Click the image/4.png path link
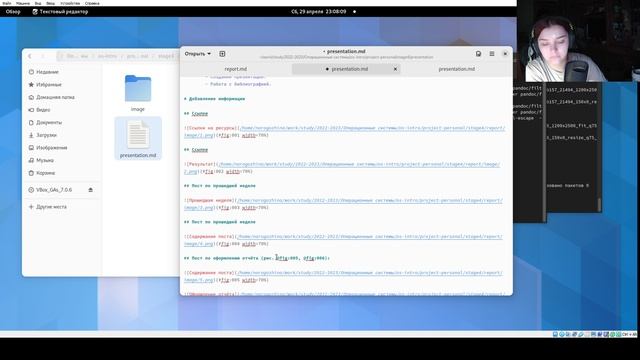This screenshot has width=640, height=360. pyautogui.click(x=198, y=244)
